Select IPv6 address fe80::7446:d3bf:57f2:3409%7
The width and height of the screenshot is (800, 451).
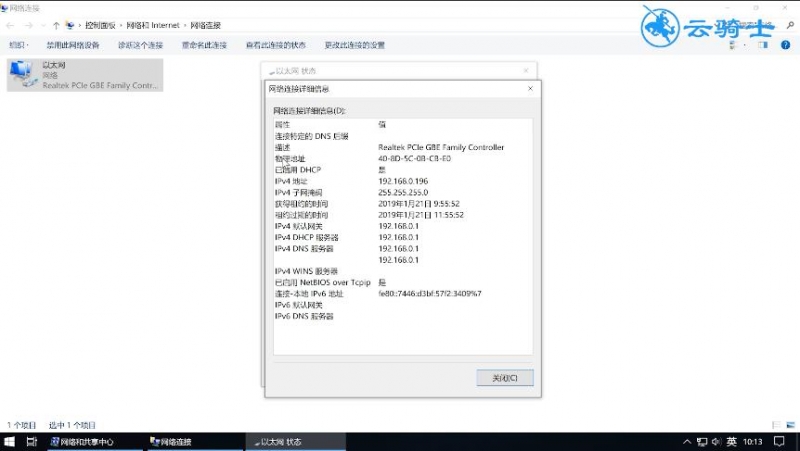coord(430,293)
